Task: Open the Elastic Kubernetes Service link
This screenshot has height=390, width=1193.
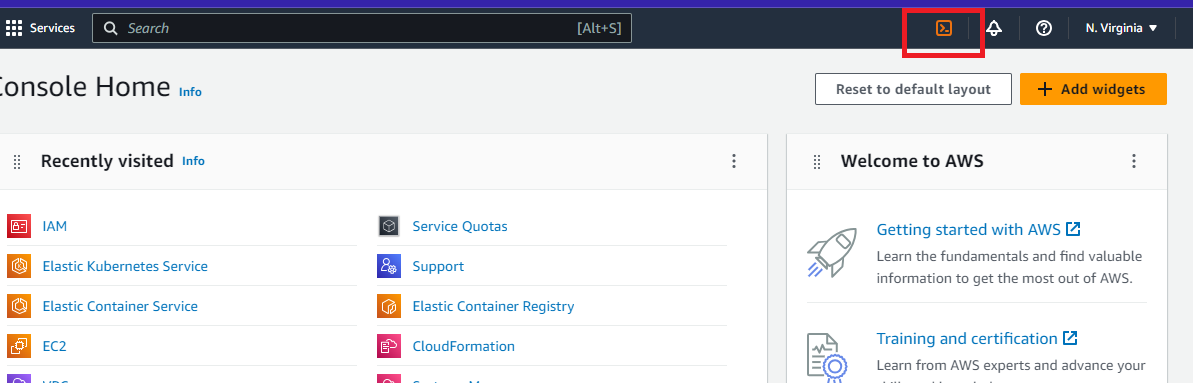Action: [125, 266]
